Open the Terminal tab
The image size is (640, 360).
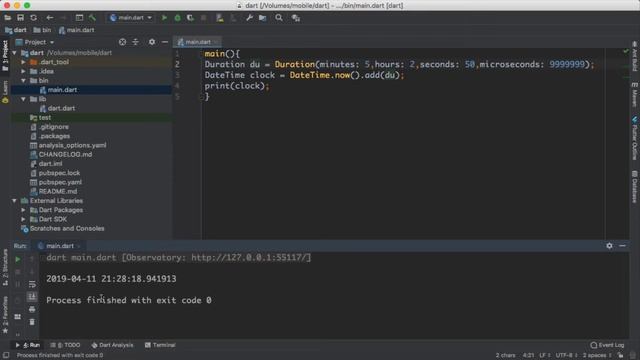click(x=160, y=345)
